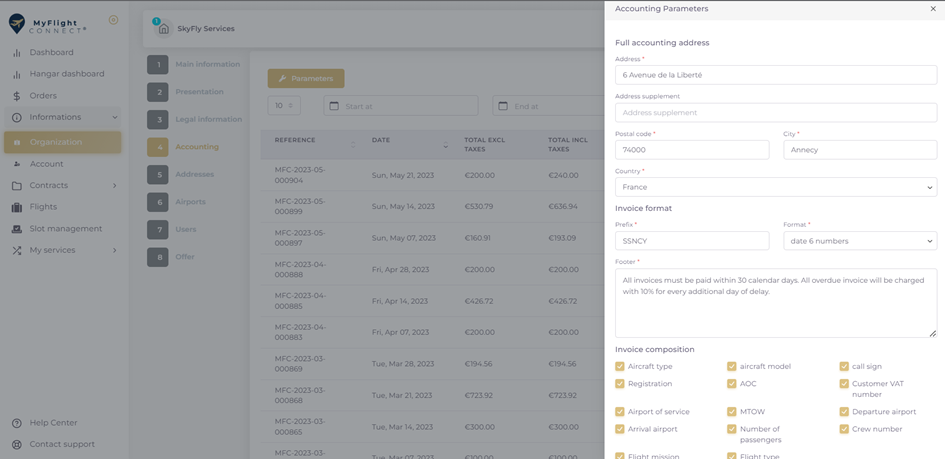Open the Country dropdown showing France
945x459 pixels.
pos(775,187)
